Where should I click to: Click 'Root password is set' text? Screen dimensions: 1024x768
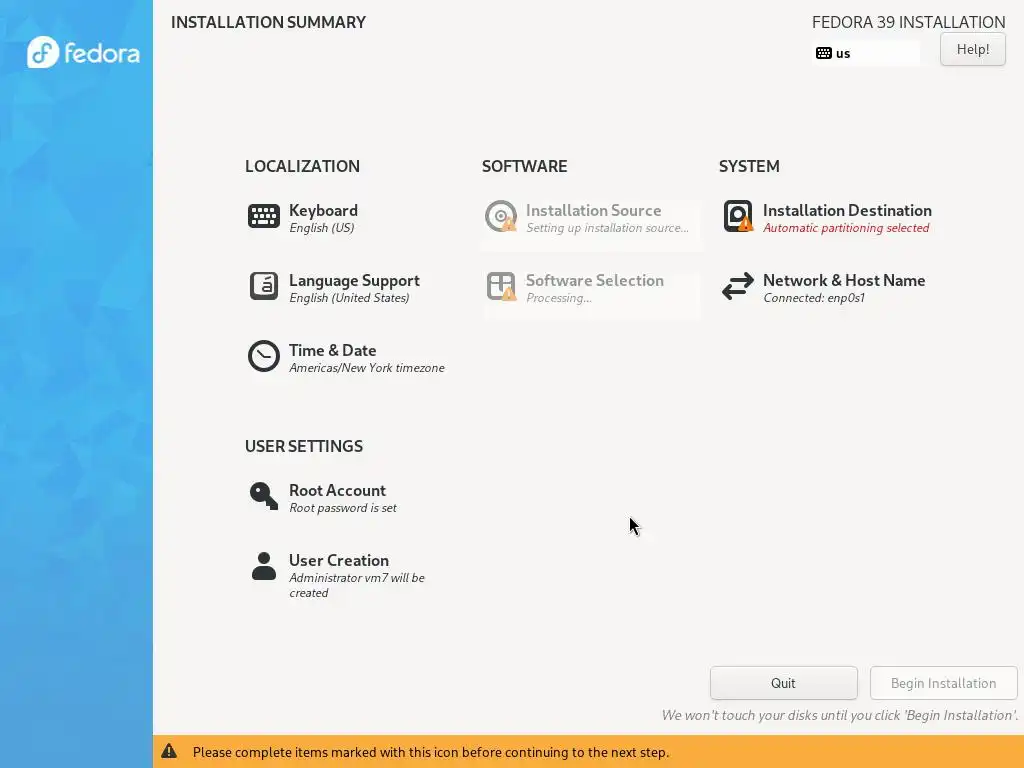343,508
